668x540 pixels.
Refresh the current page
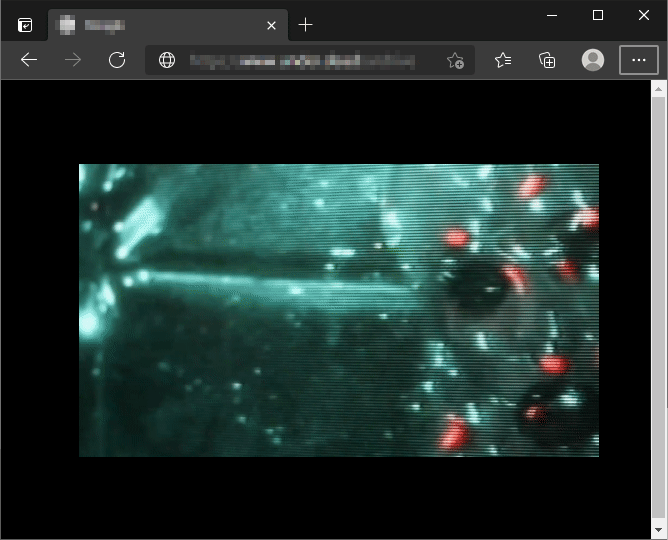117,60
